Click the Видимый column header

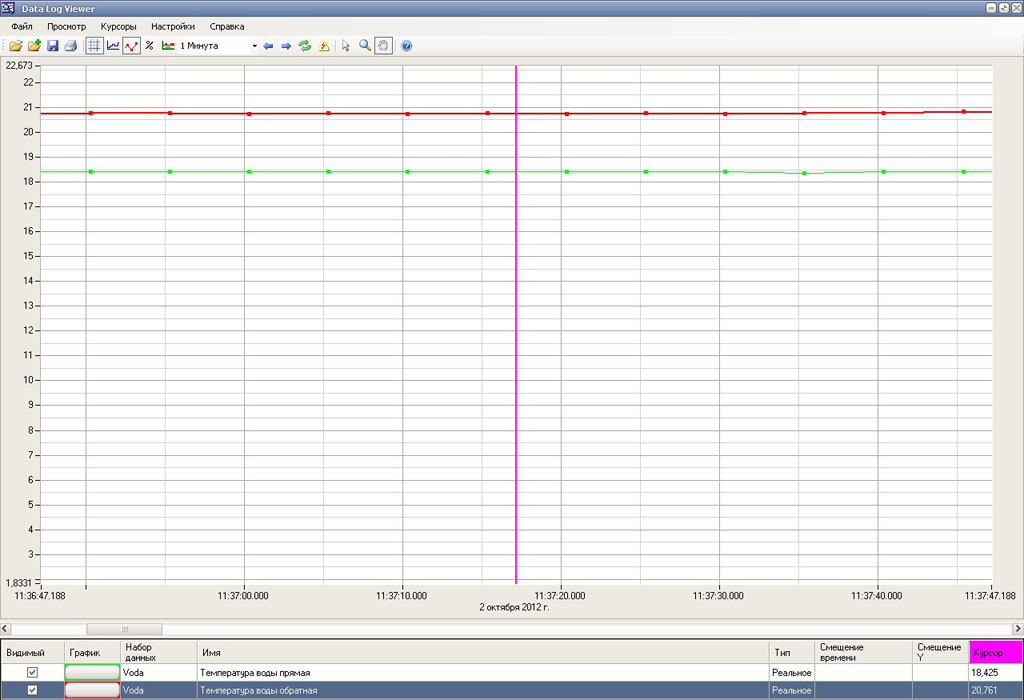coord(32,652)
